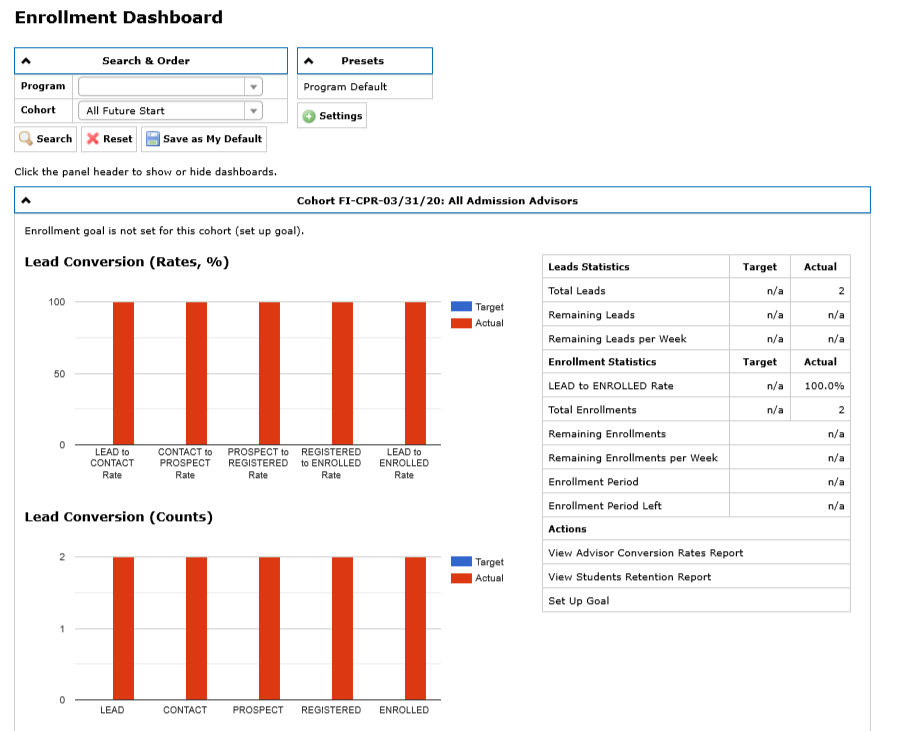Click the LEAD to ENROLLED Rate bar

(x=415, y=373)
